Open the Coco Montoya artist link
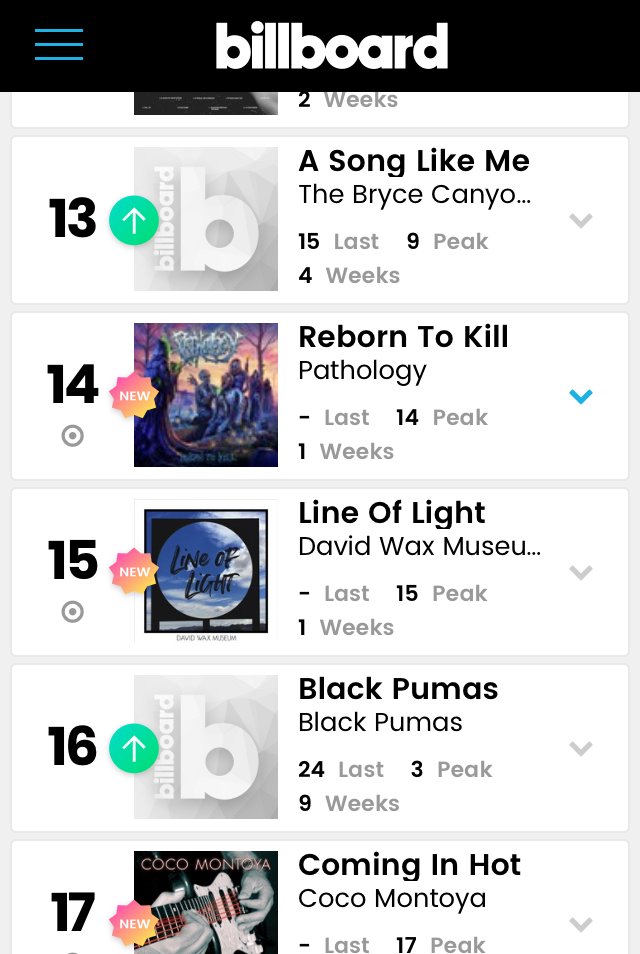 pyautogui.click(x=392, y=898)
